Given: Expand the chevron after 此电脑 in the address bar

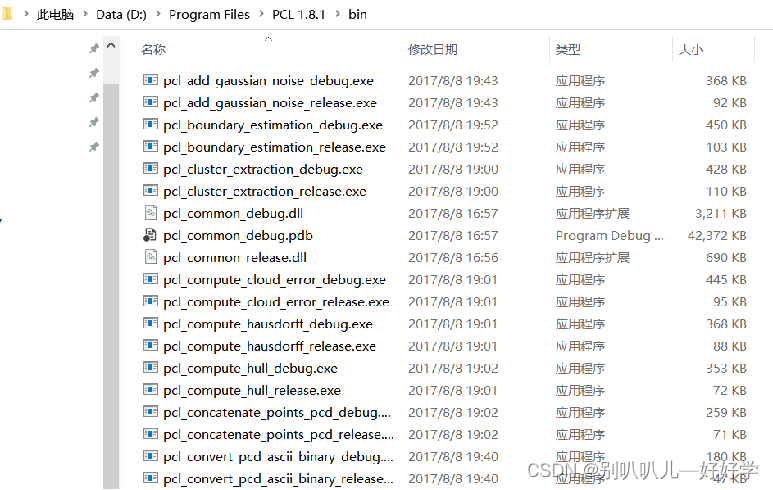Looking at the screenshot, I should point(86,14).
